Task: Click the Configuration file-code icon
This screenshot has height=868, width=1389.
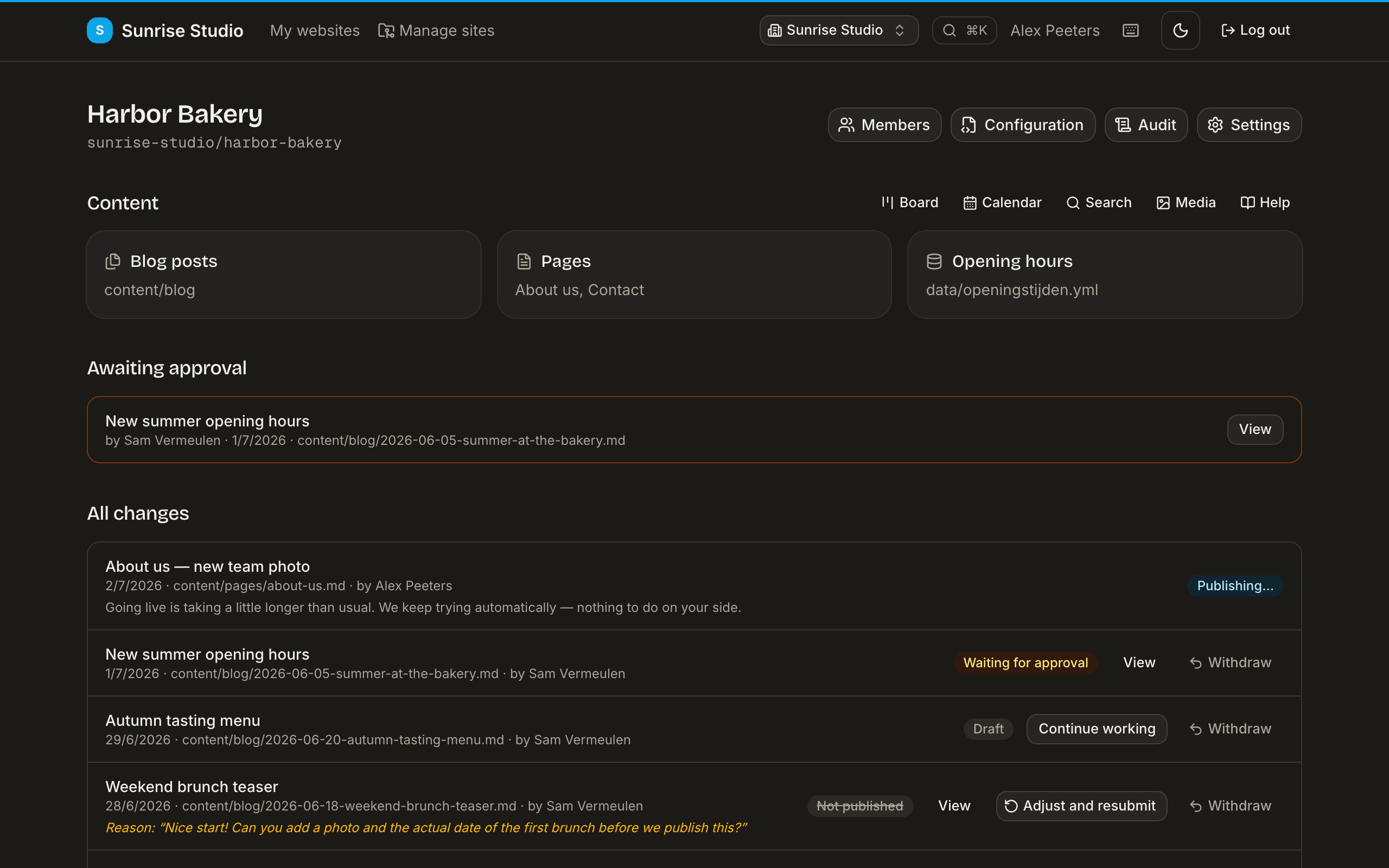Action: tap(969, 125)
